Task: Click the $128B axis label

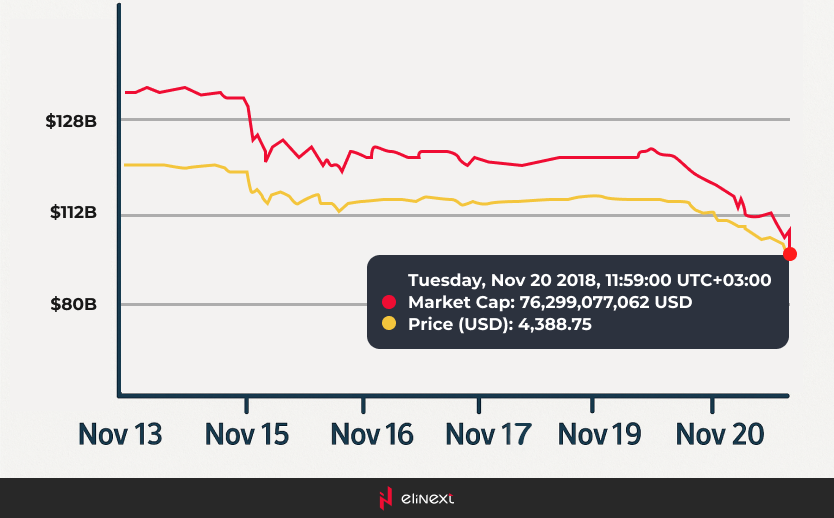Action: [71, 121]
